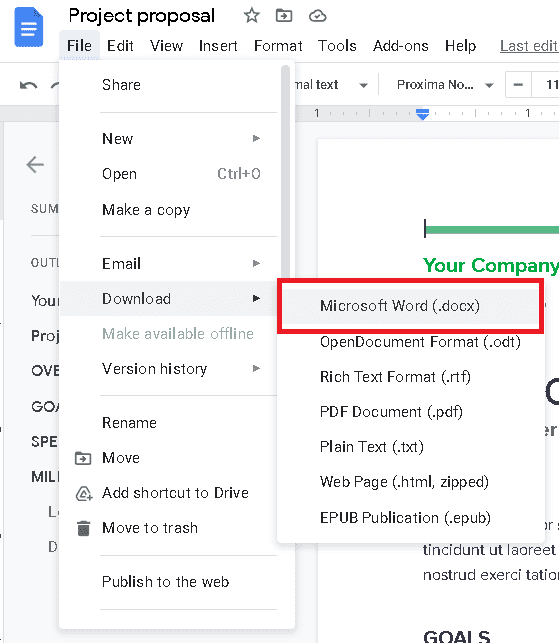
Task: Click the Move folder icon in menu
Action: pyautogui.click(x=83, y=458)
